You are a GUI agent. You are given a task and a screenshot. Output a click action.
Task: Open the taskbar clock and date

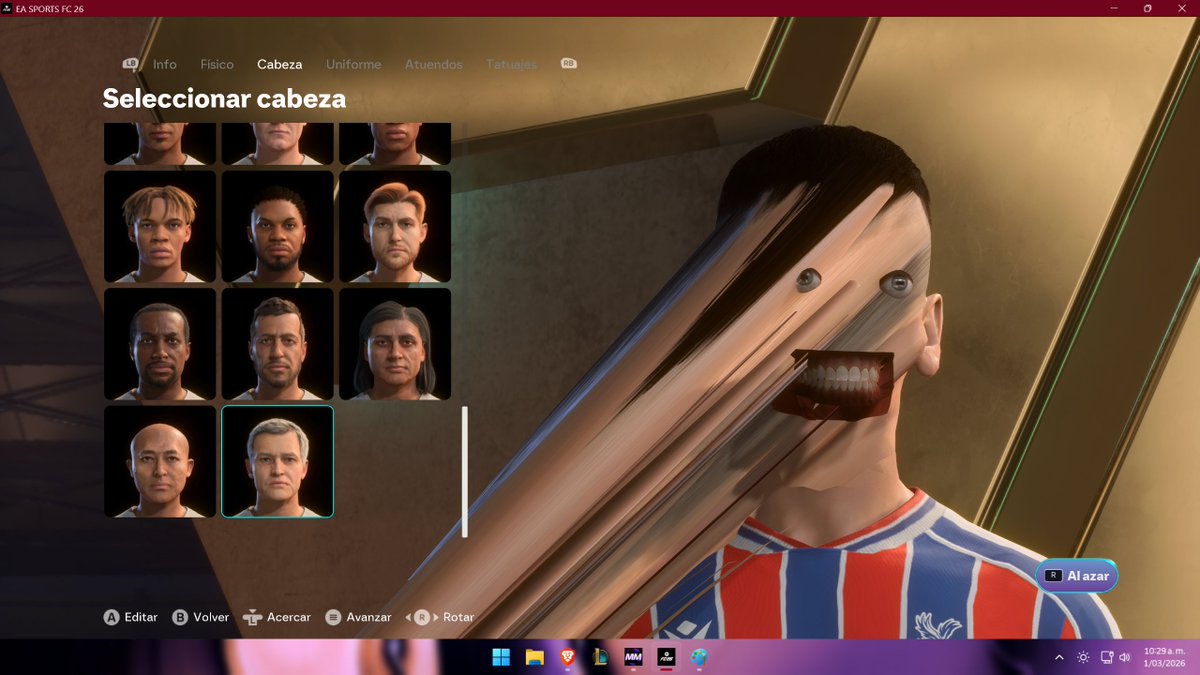point(1162,657)
